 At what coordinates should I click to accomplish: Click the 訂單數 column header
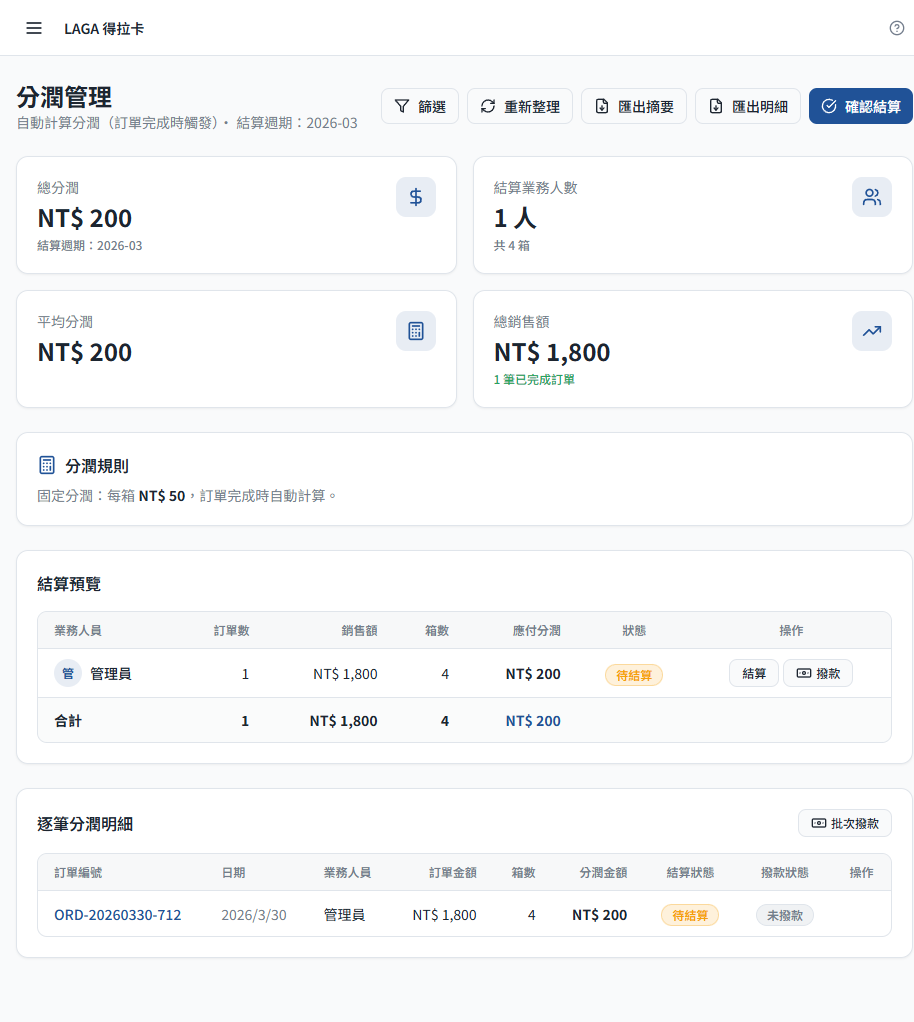231,630
